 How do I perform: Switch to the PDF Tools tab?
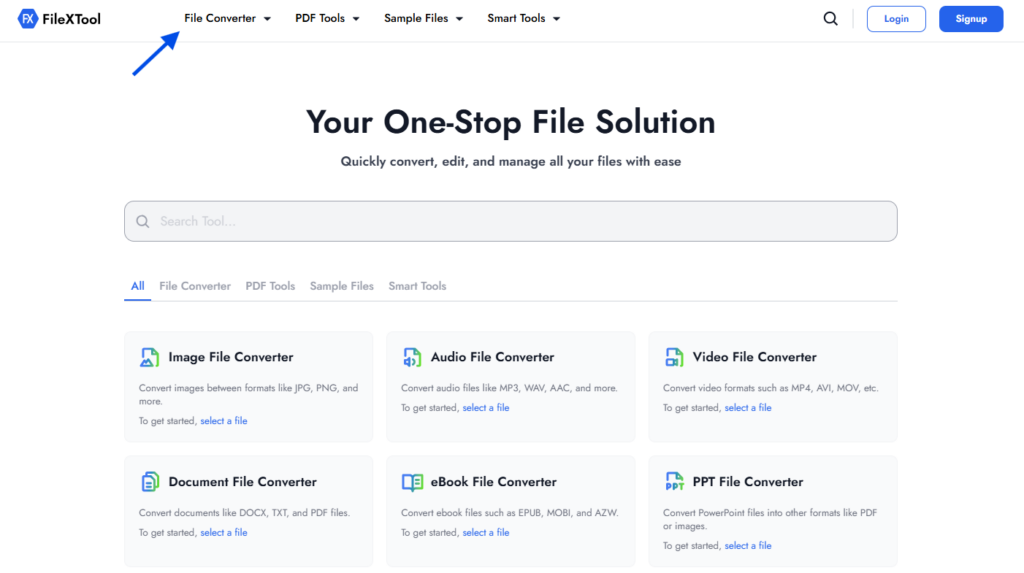coord(270,286)
